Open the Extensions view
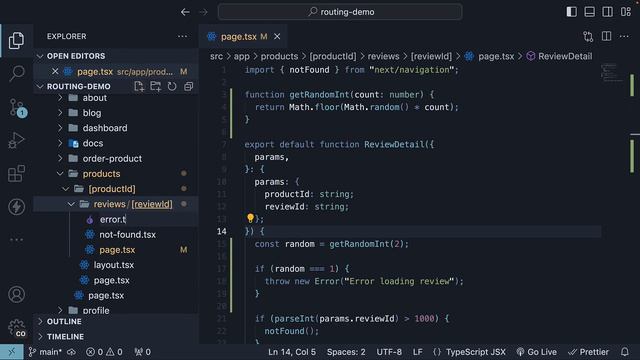This screenshot has width=640, height=360. [16, 173]
